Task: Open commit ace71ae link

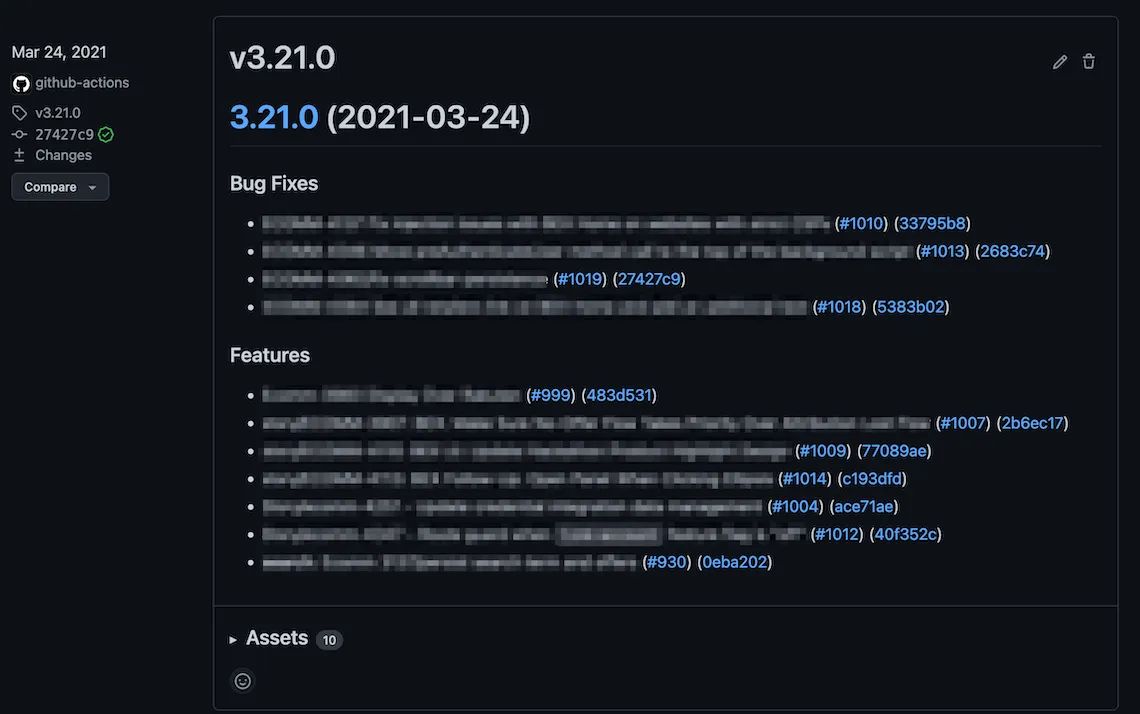Action: pyautogui.click(x=861, y=506)
